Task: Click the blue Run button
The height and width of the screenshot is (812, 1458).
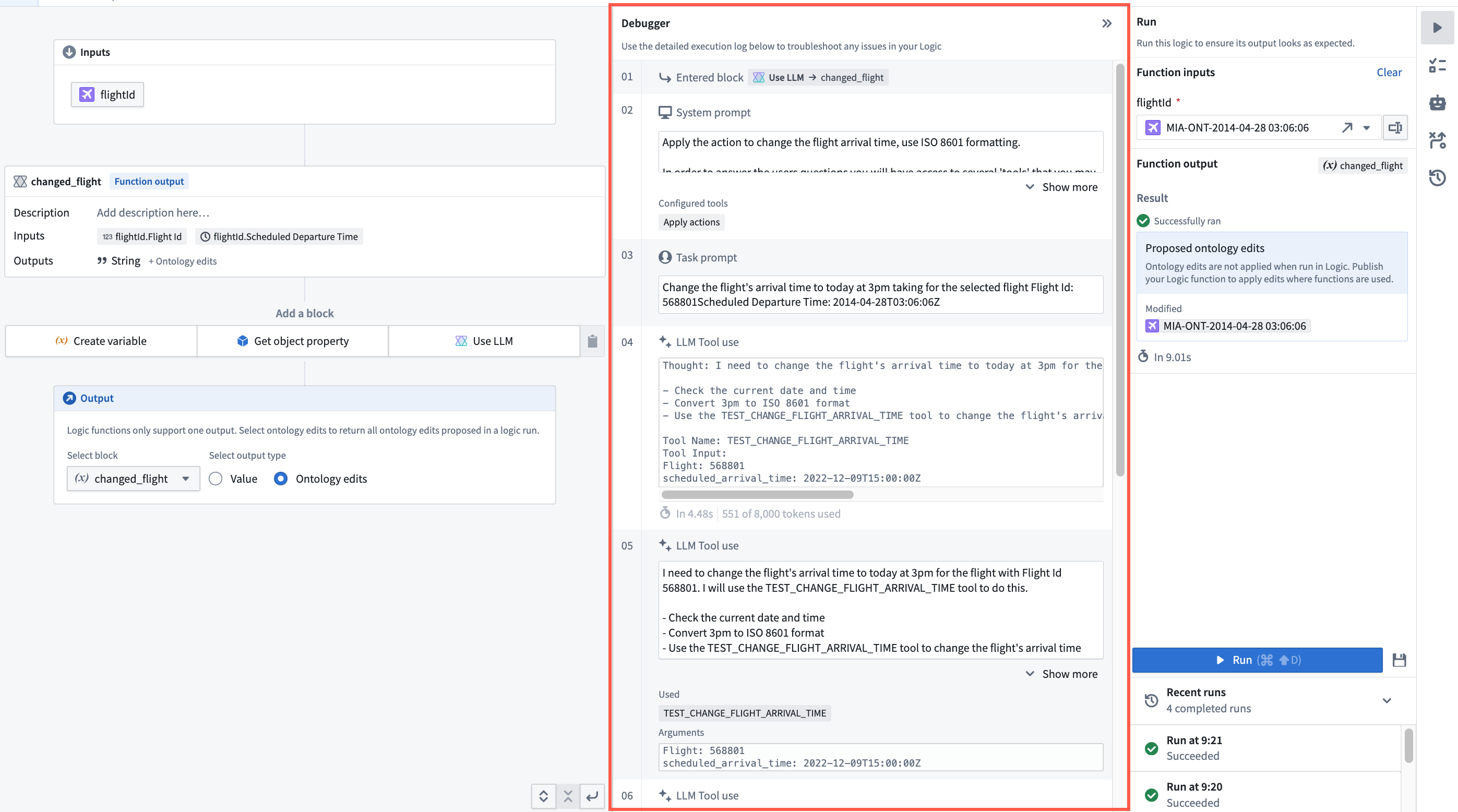Action: pyautogui.click(x=1257, y=660)
